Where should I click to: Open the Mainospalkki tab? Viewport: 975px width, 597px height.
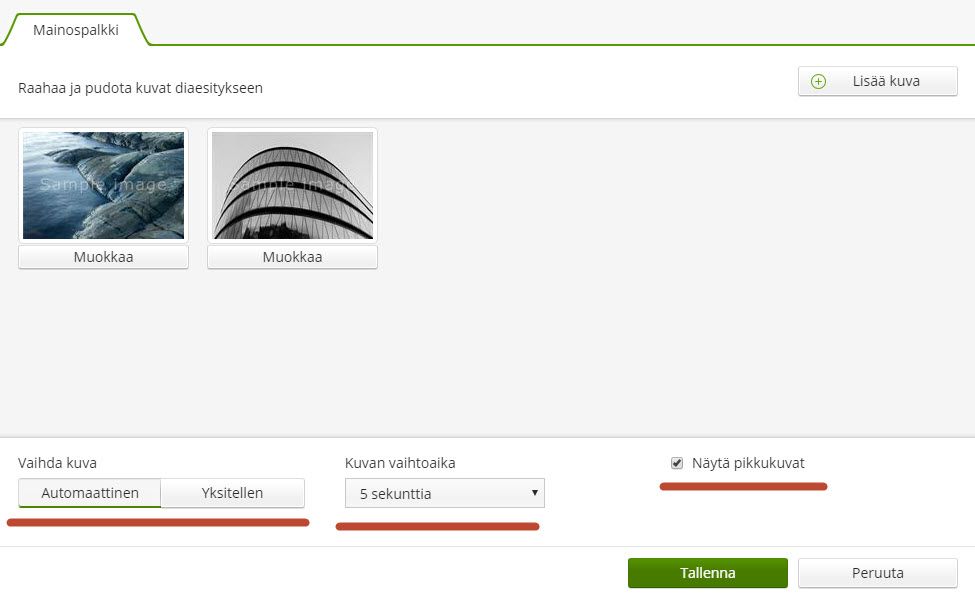[x=76, y=30]
